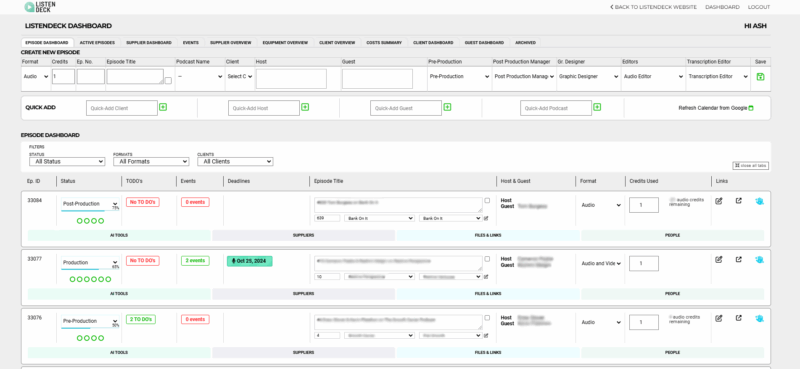Click the Credits Used field of episode 33077
Viewport: 800px width, 369px height.
tap(644, 263)
